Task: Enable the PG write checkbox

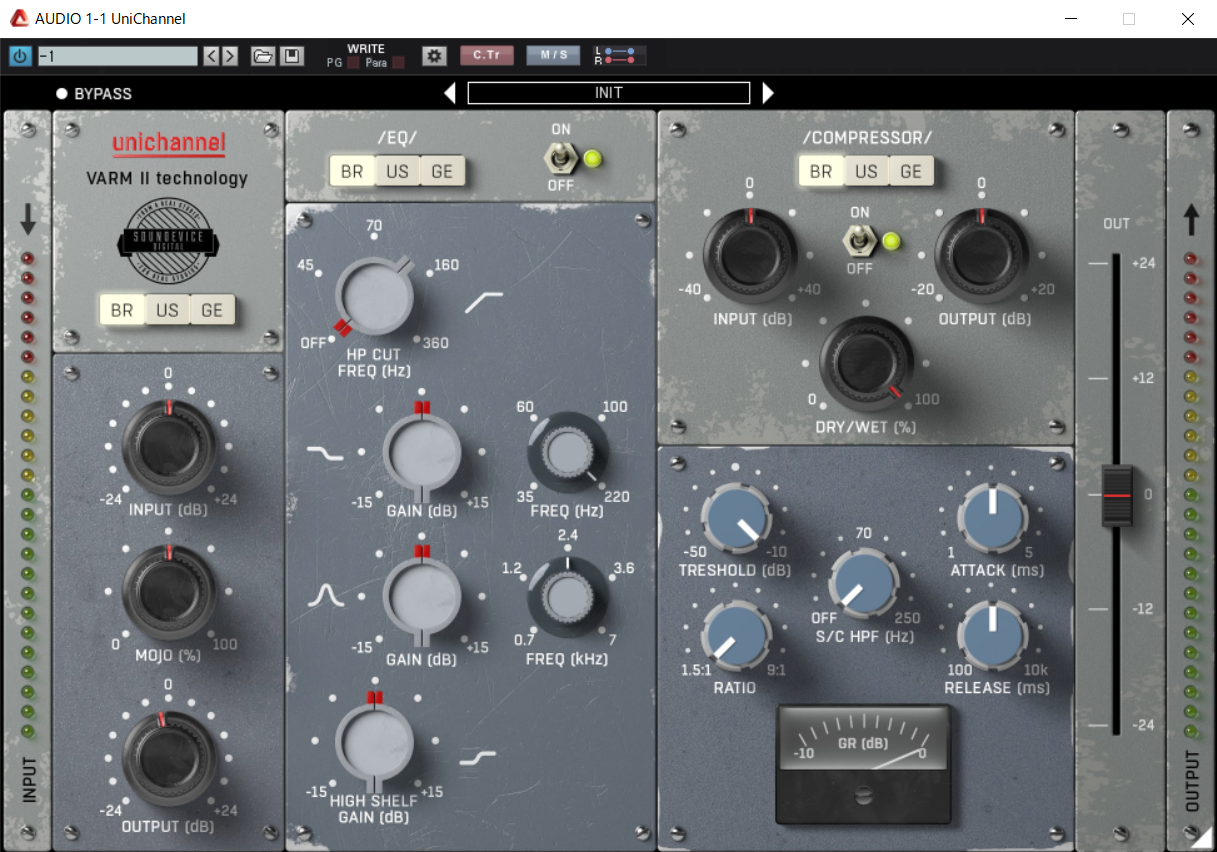Action: pos(353,63)
